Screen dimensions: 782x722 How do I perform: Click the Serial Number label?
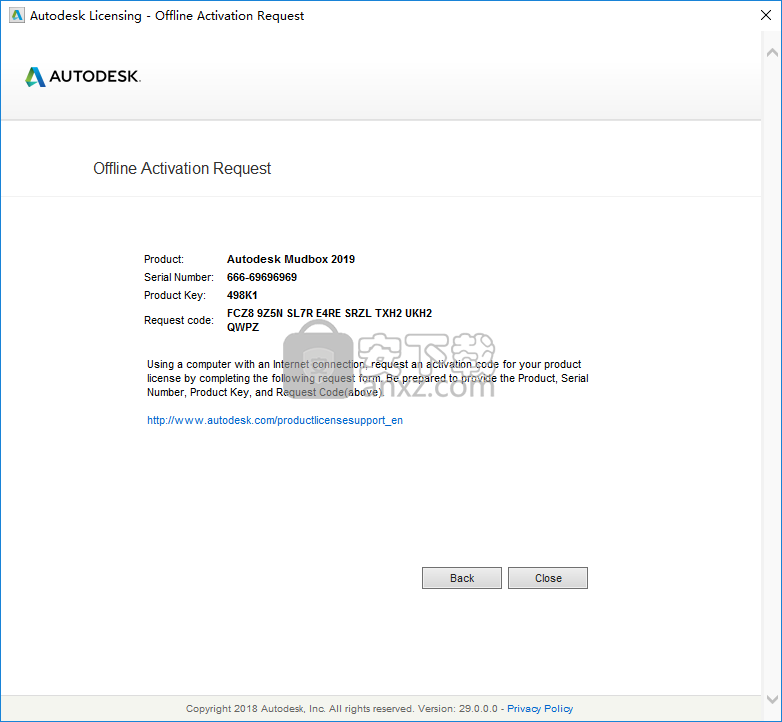click(x=179, y=277)
